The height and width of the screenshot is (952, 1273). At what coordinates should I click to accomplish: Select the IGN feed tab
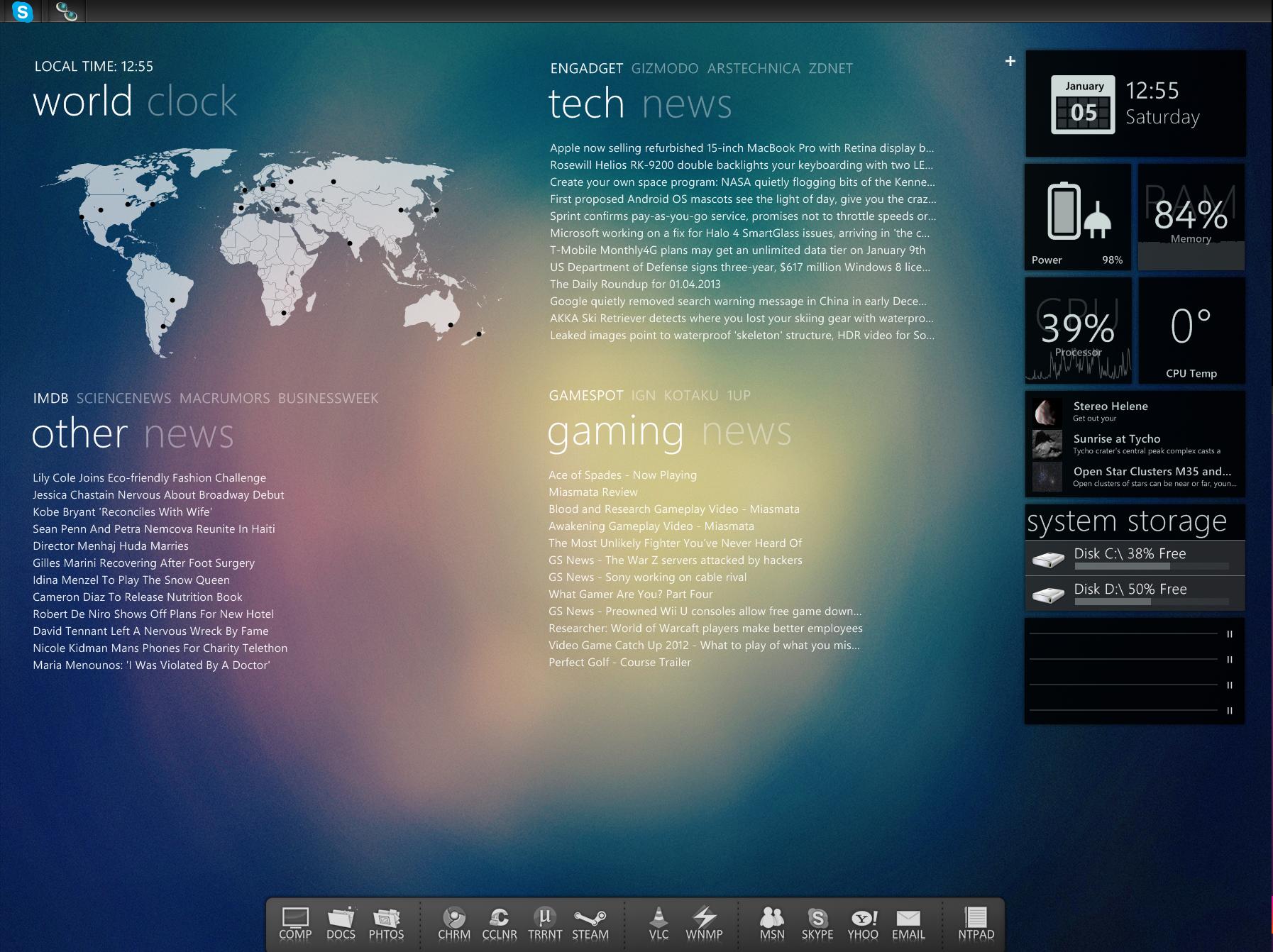click(644, 395)
